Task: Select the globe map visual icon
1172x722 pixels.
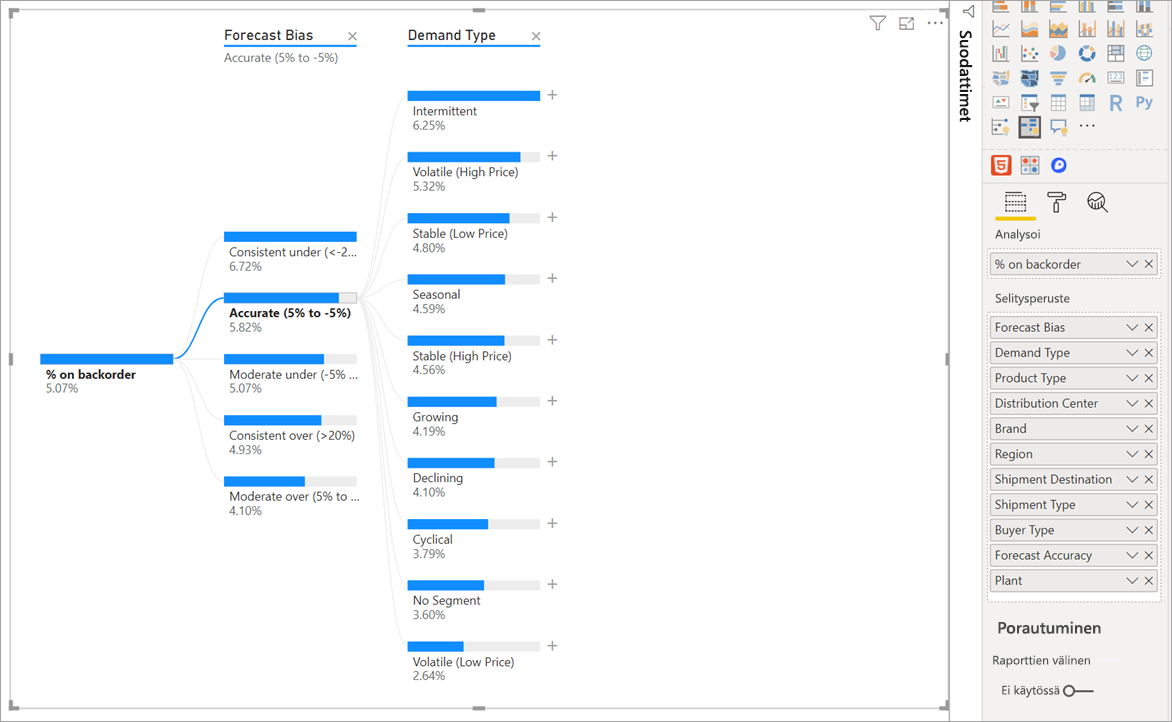Action: (x=1144, y=53)
